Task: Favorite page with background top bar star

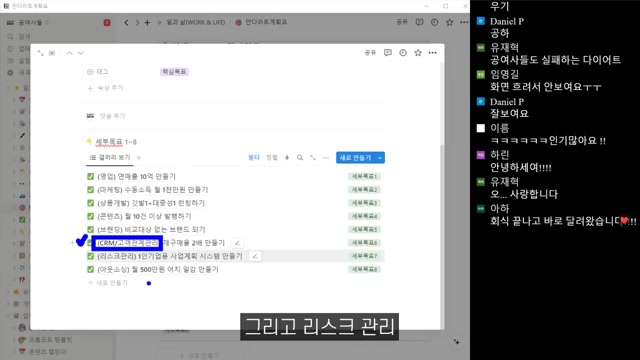Action: click(449, 22)
